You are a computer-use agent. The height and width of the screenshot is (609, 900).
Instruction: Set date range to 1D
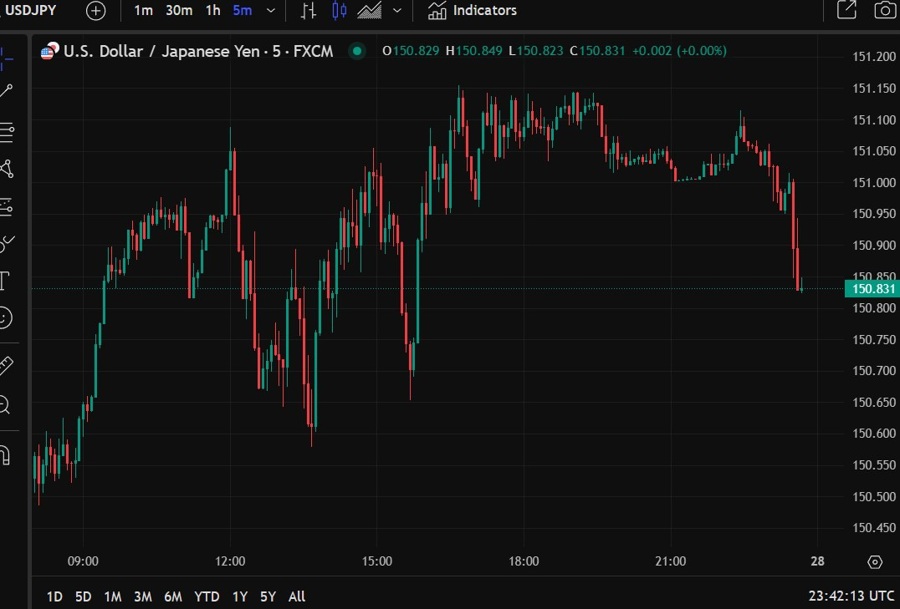55,596
